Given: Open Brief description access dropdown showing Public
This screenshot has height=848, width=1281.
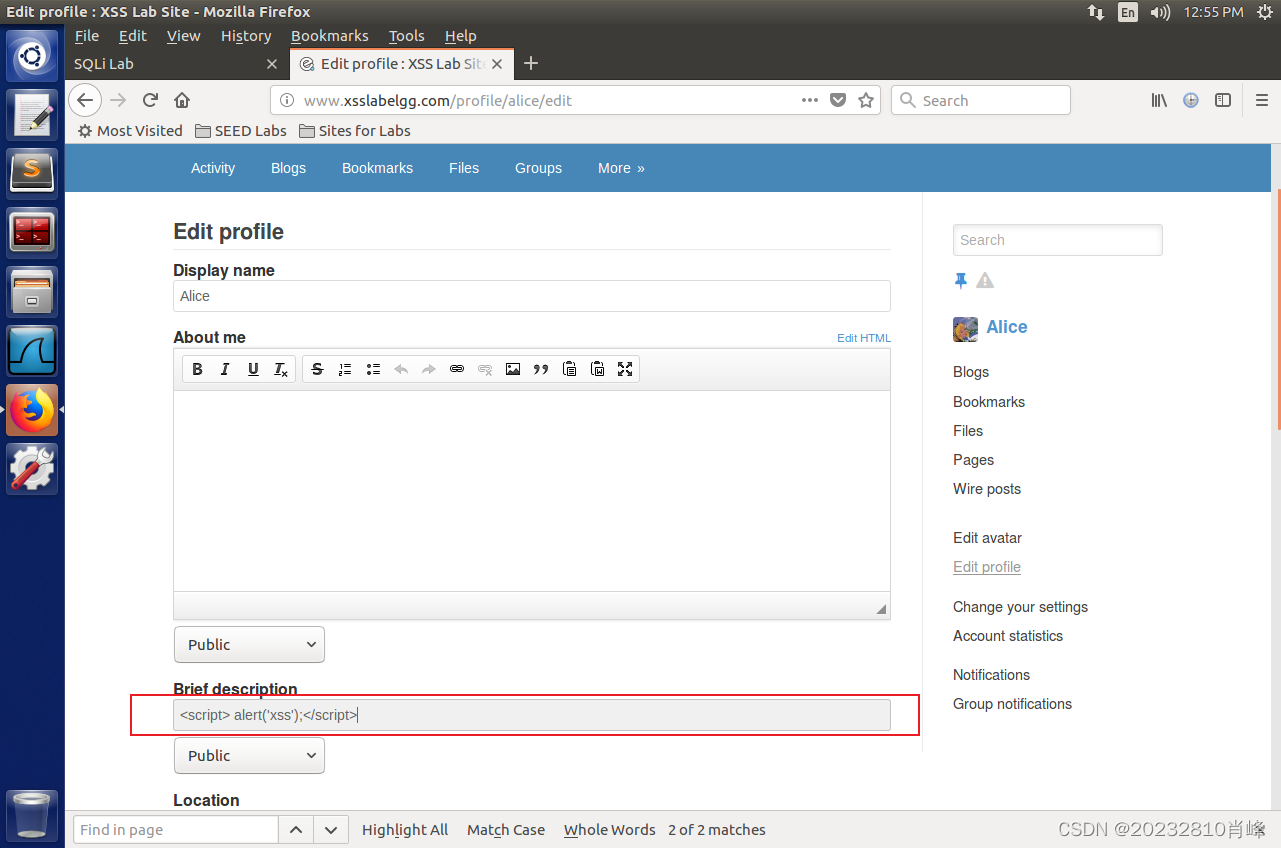Looking at the screenshot, I should point(249,756).
